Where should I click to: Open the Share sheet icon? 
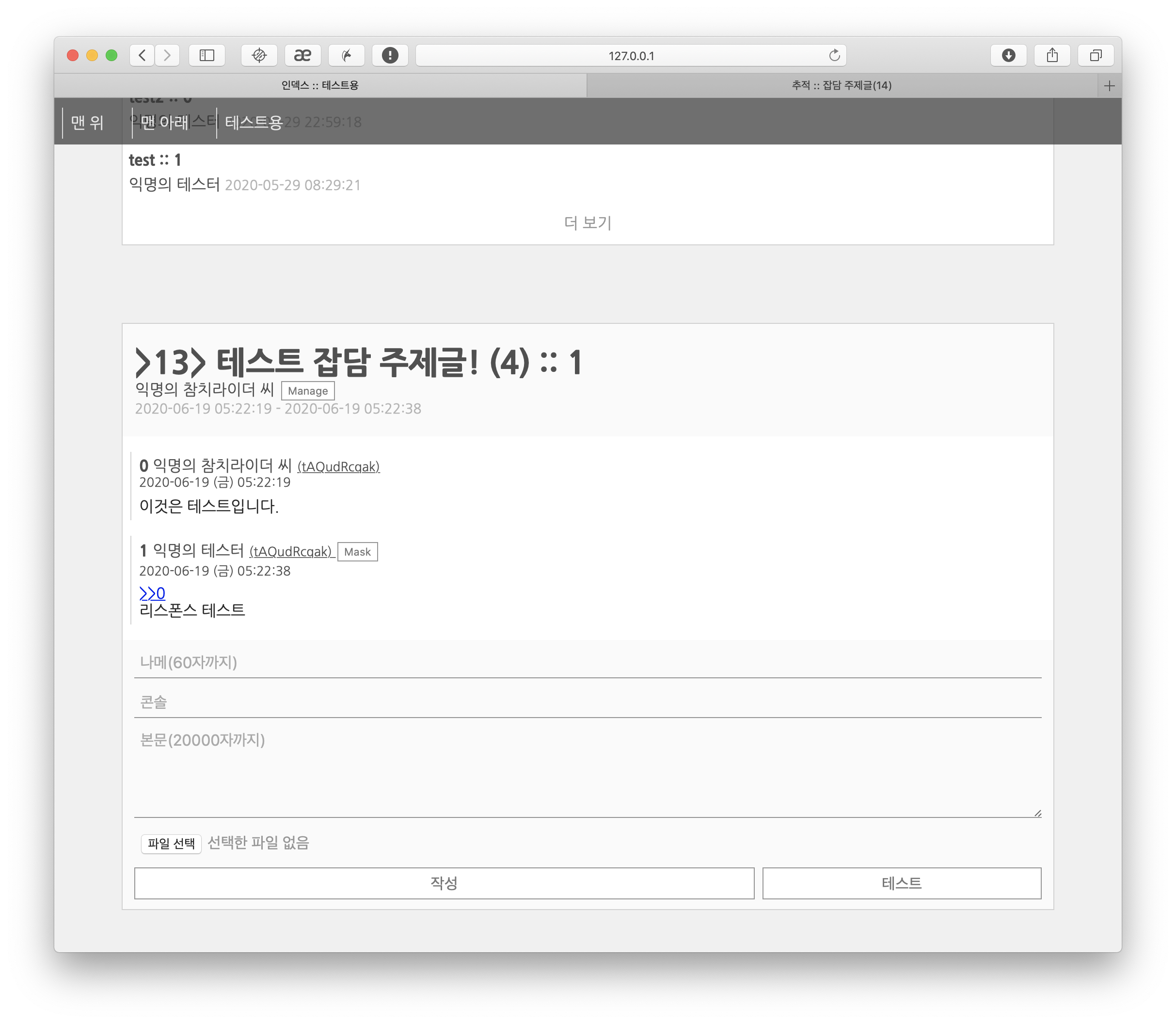1052,55
